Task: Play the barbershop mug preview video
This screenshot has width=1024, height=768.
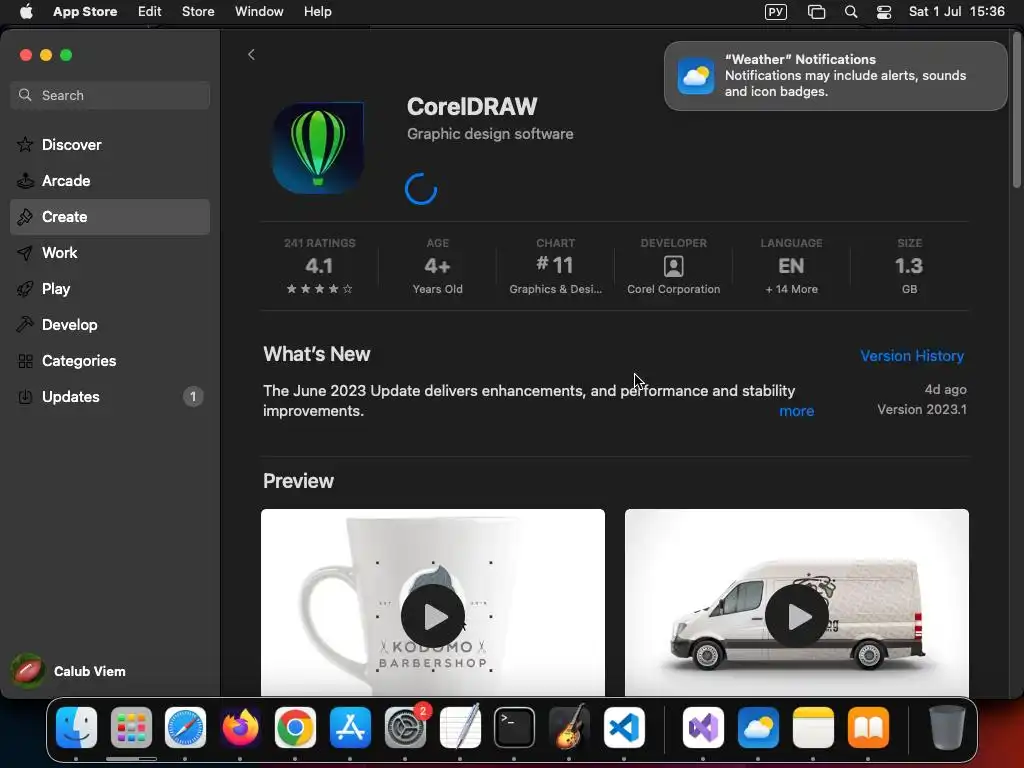Action: 433,616
